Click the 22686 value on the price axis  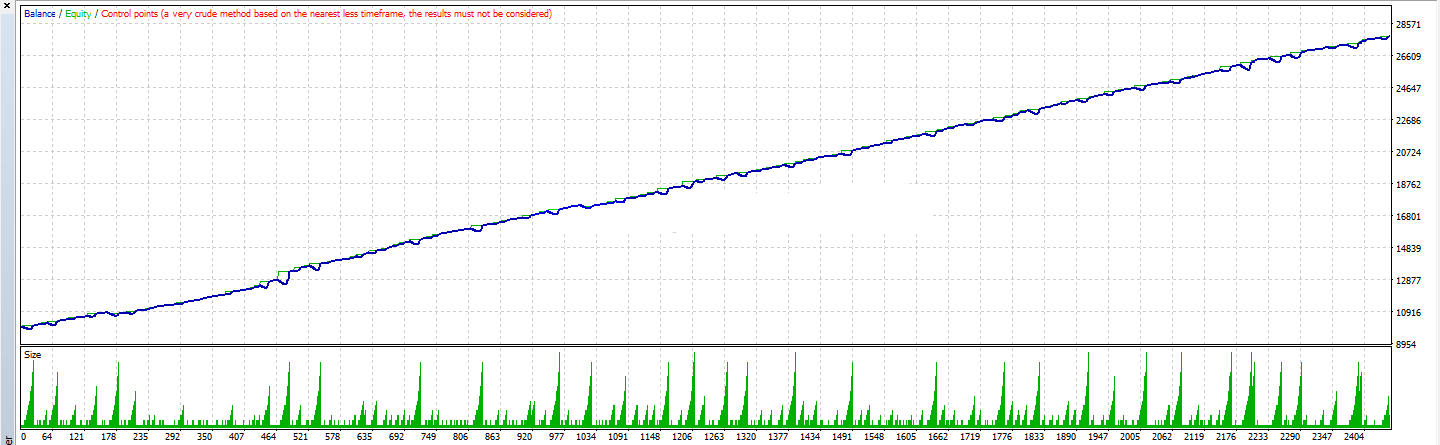tap(1409, 121)
